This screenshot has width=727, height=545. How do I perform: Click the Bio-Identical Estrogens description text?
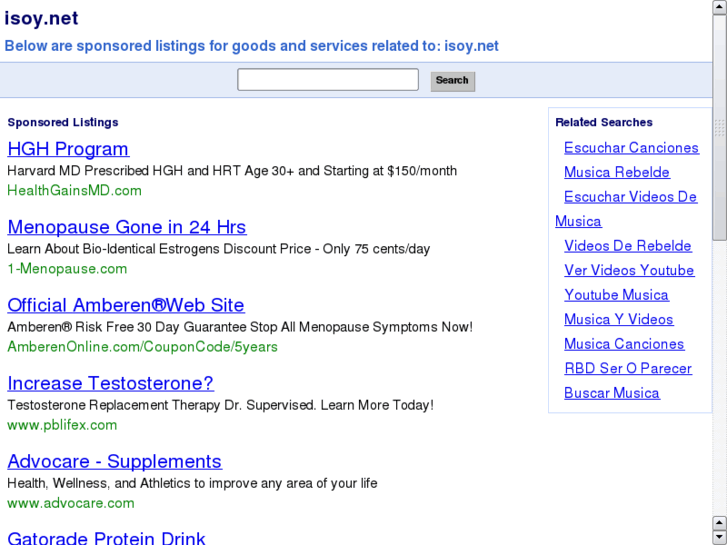coord(218,249)
